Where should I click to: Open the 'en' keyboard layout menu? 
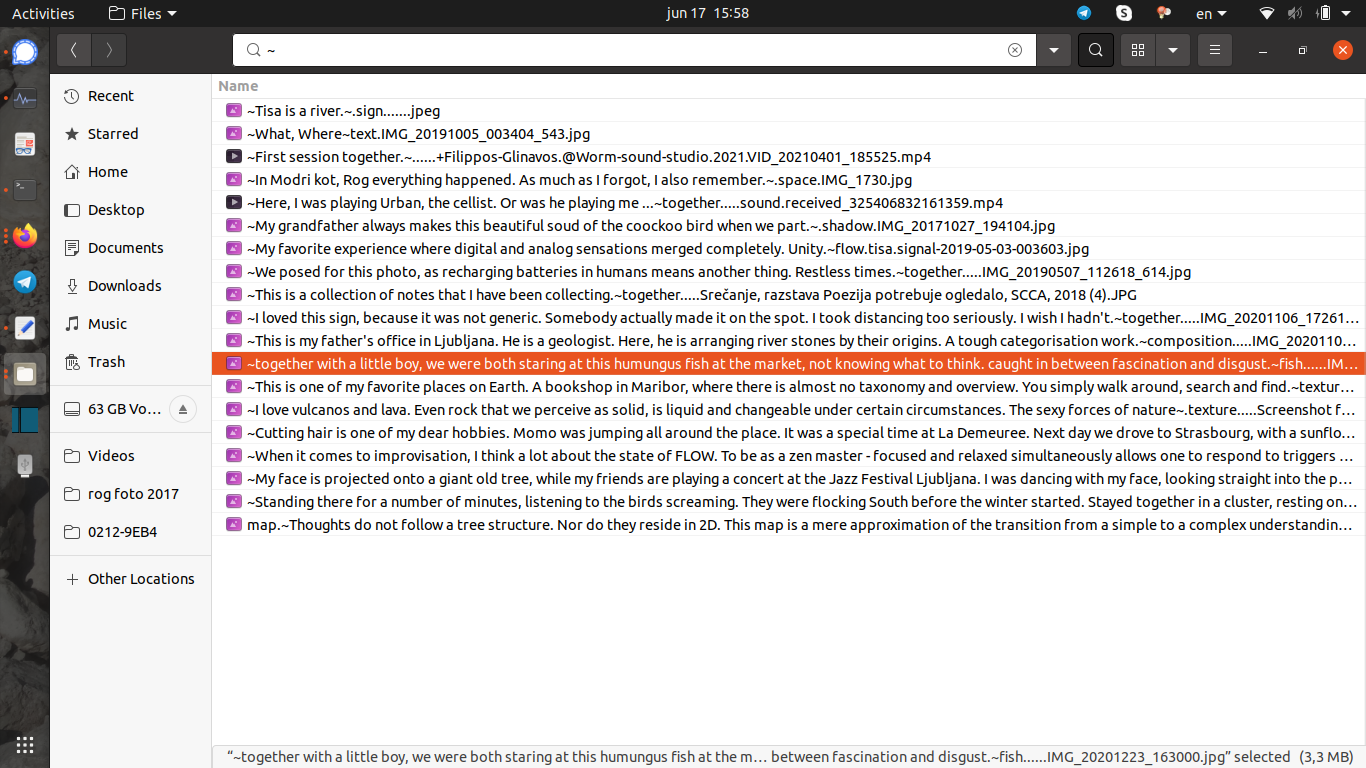point(1211,13)
